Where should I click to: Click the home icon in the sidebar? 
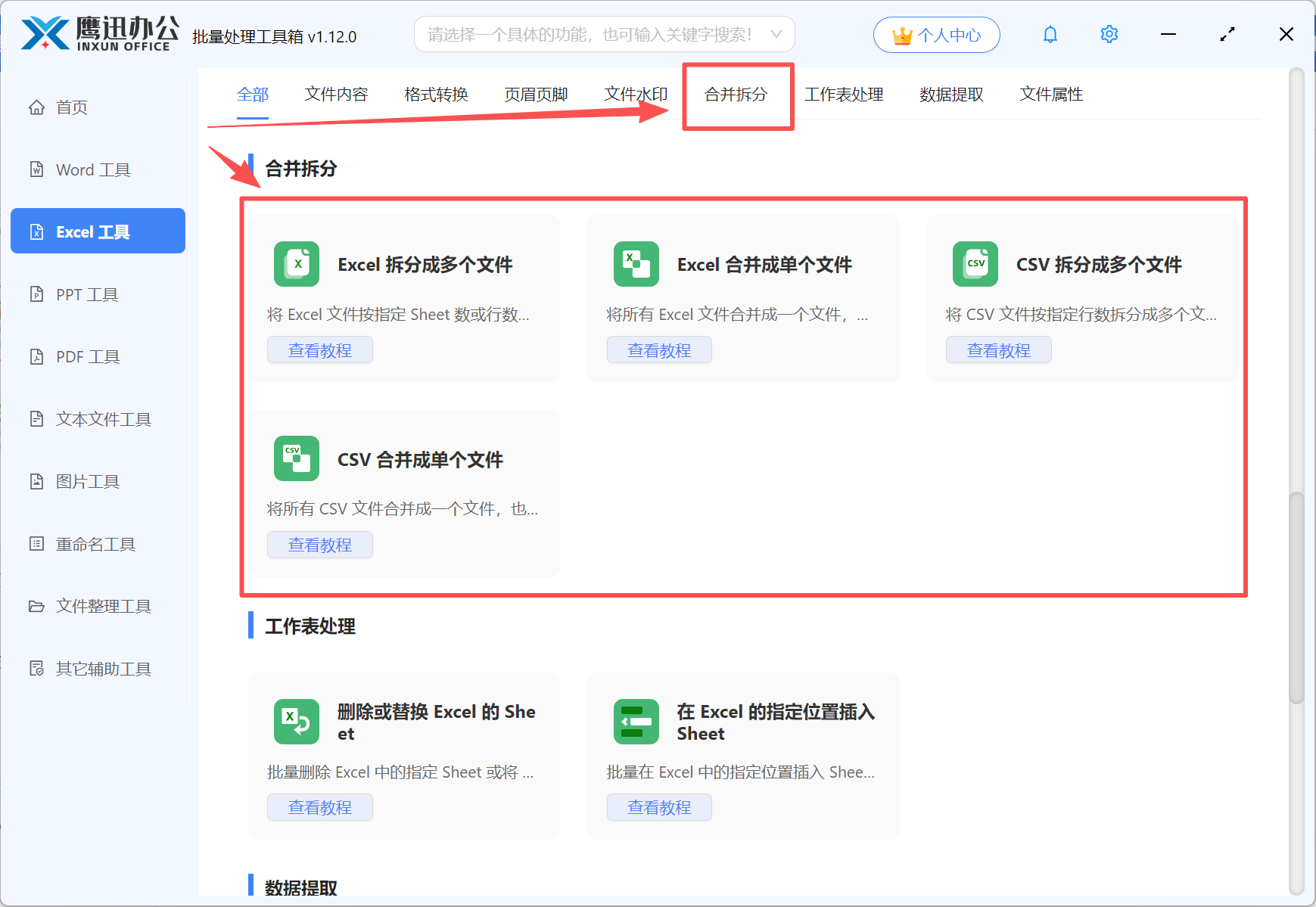[x=36, y=107]
